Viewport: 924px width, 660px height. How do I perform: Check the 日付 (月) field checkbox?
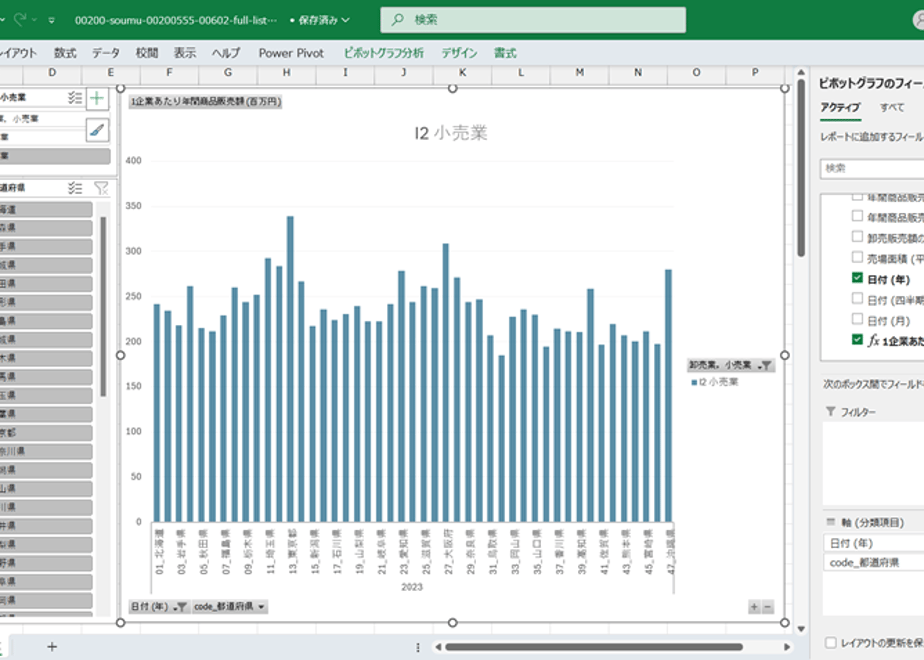(857, 319)
